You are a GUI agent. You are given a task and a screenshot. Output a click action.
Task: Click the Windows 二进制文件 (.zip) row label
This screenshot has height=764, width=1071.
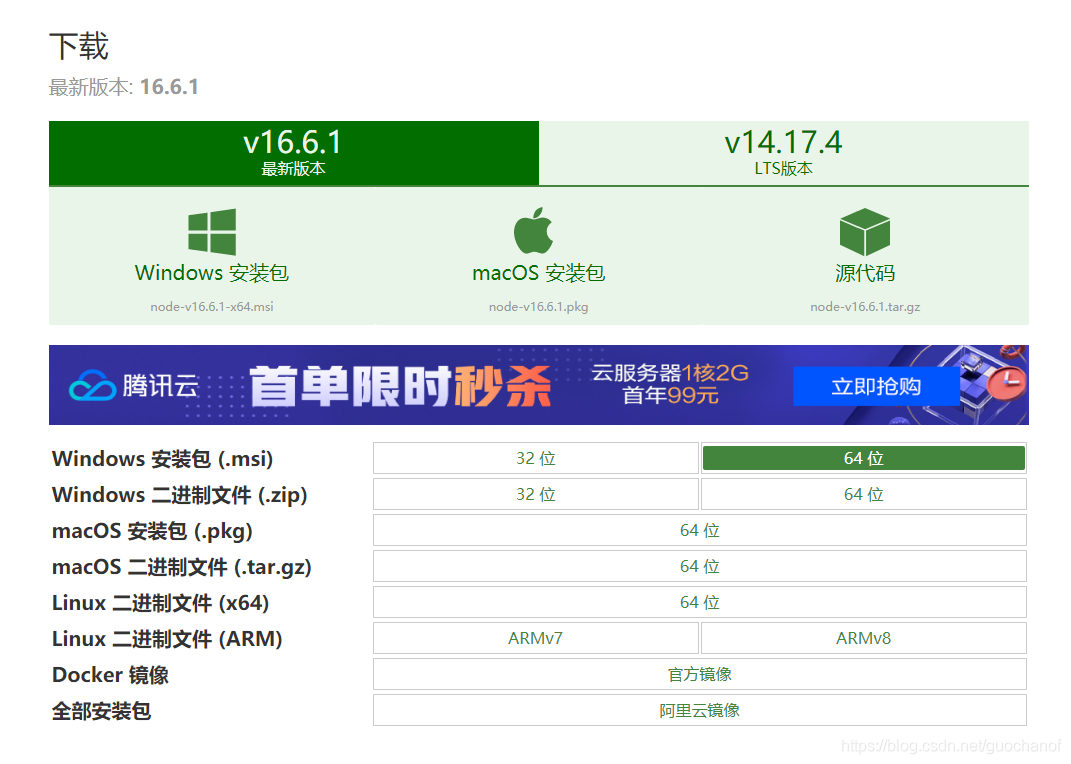[x=180, y=495]
